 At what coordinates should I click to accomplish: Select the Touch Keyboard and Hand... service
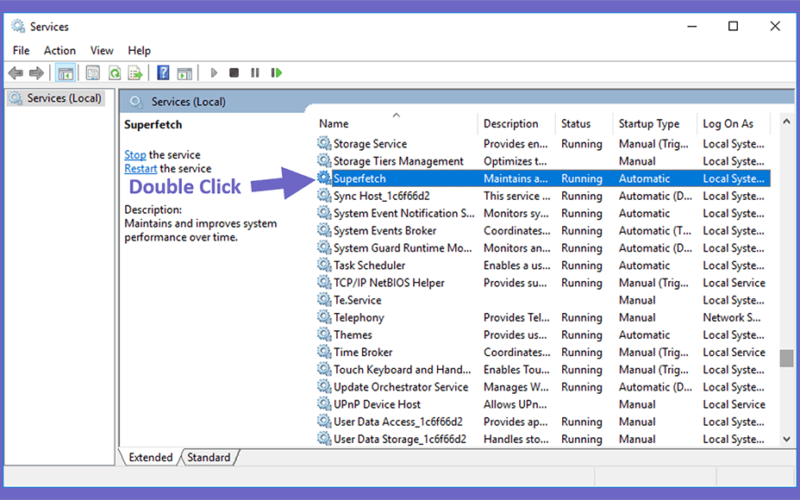(402, 369)
